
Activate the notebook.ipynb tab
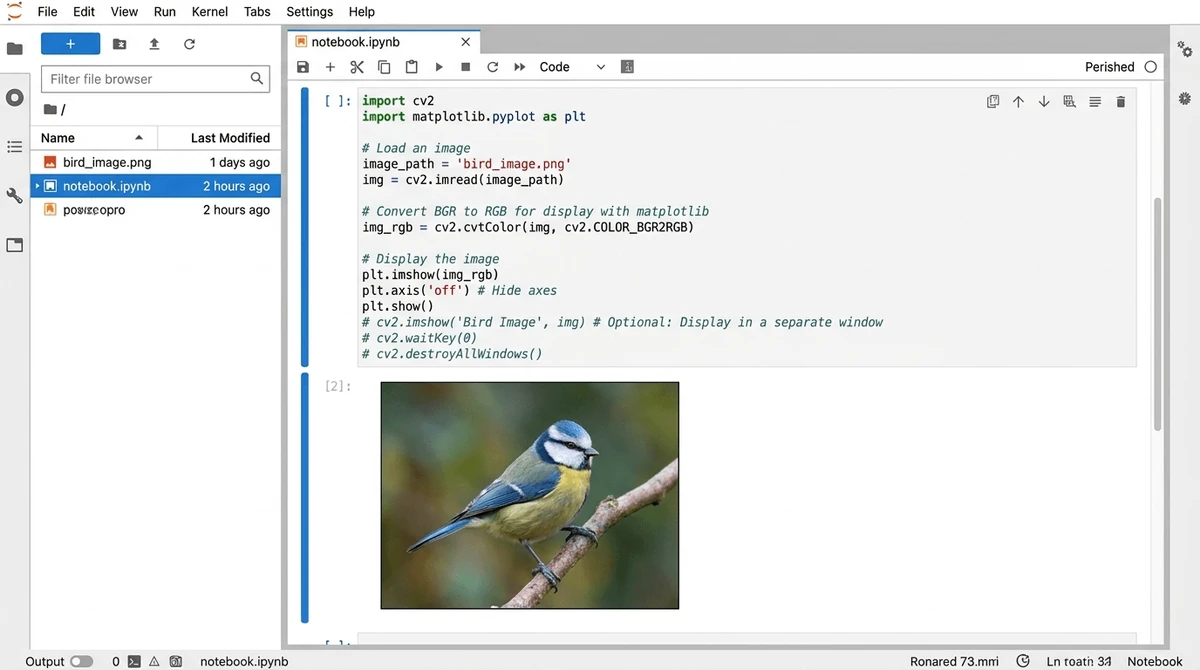click(383, 42)
